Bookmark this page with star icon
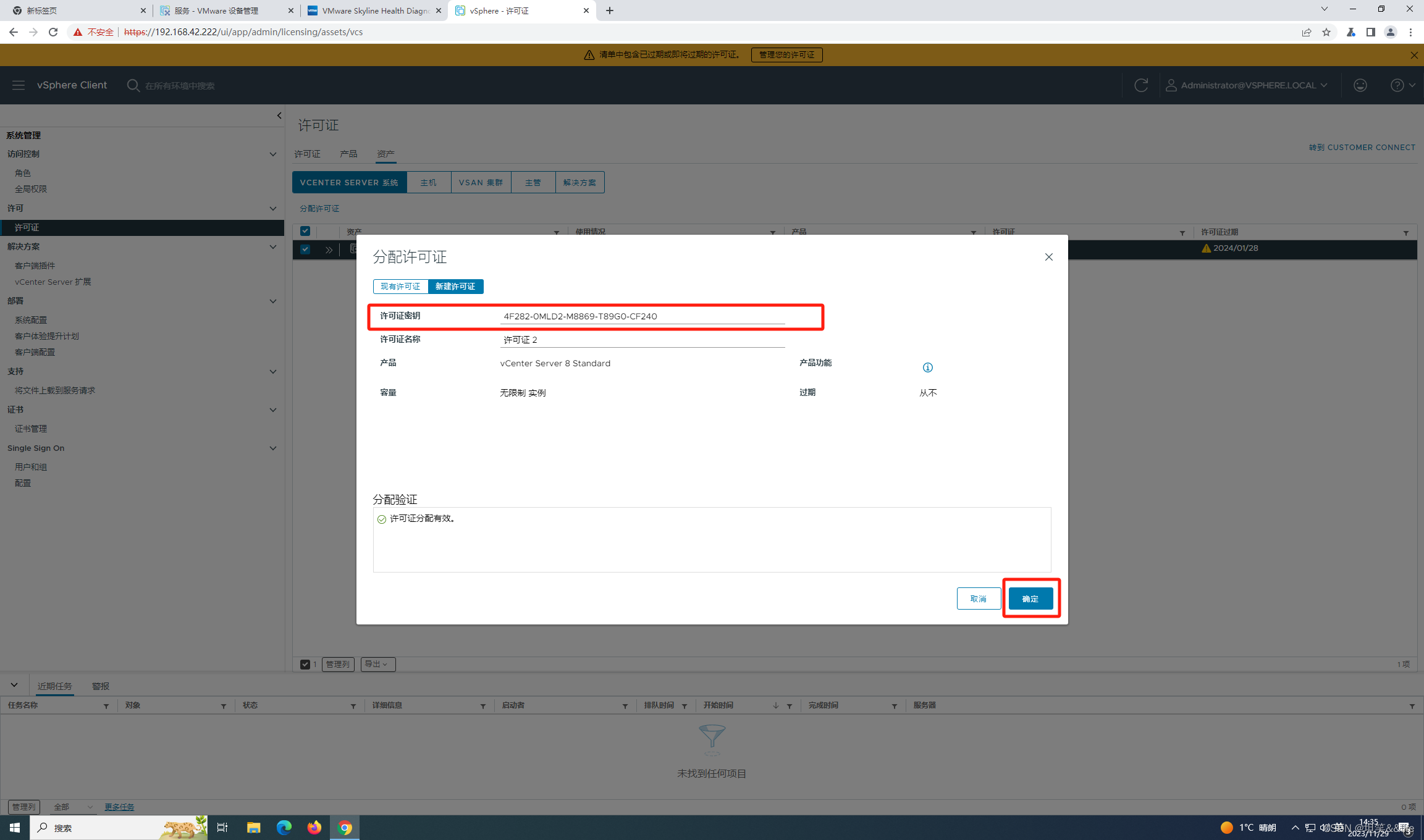 (1326, 32)
